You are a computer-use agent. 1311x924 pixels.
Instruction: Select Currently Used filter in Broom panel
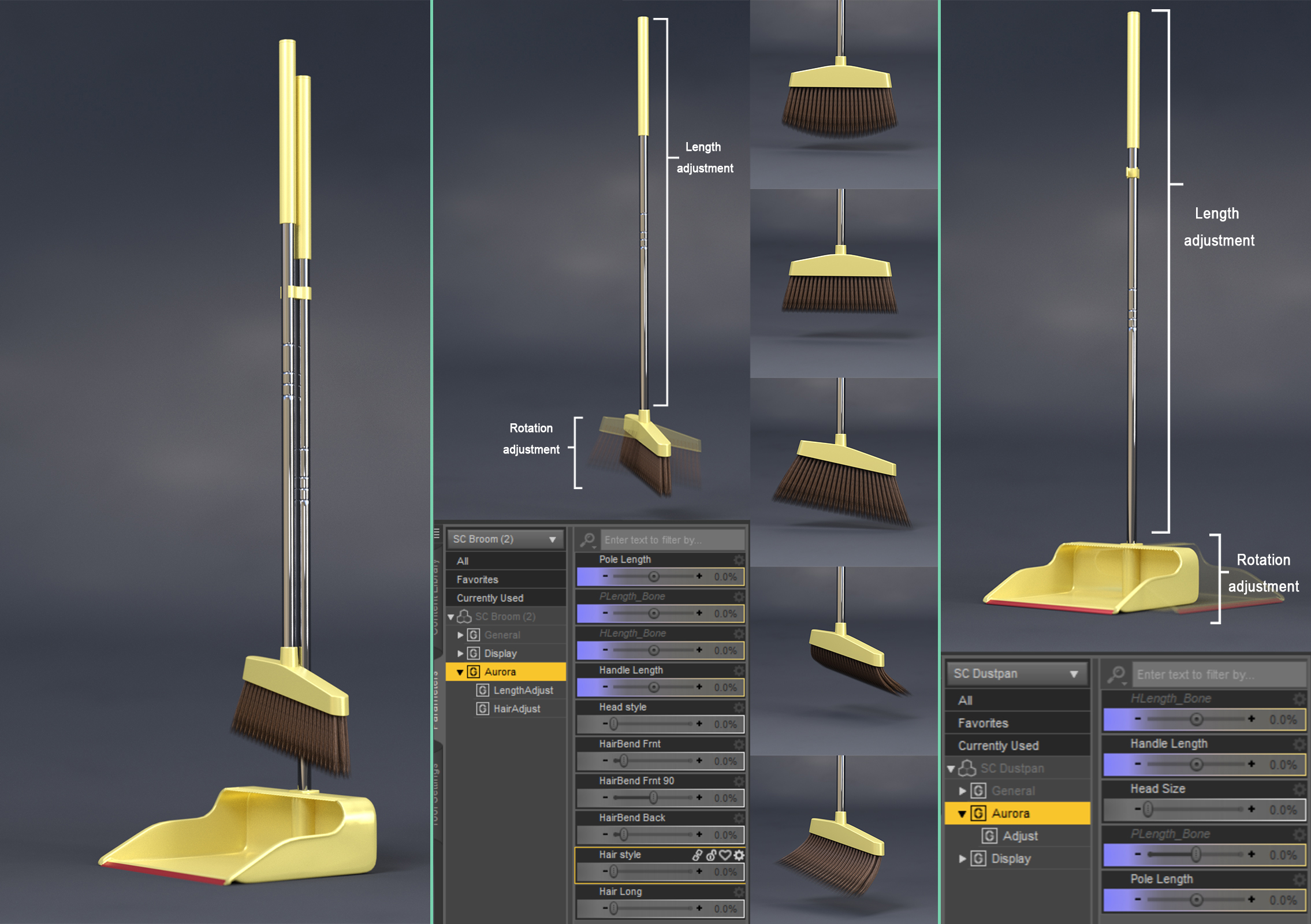[490, 598]
